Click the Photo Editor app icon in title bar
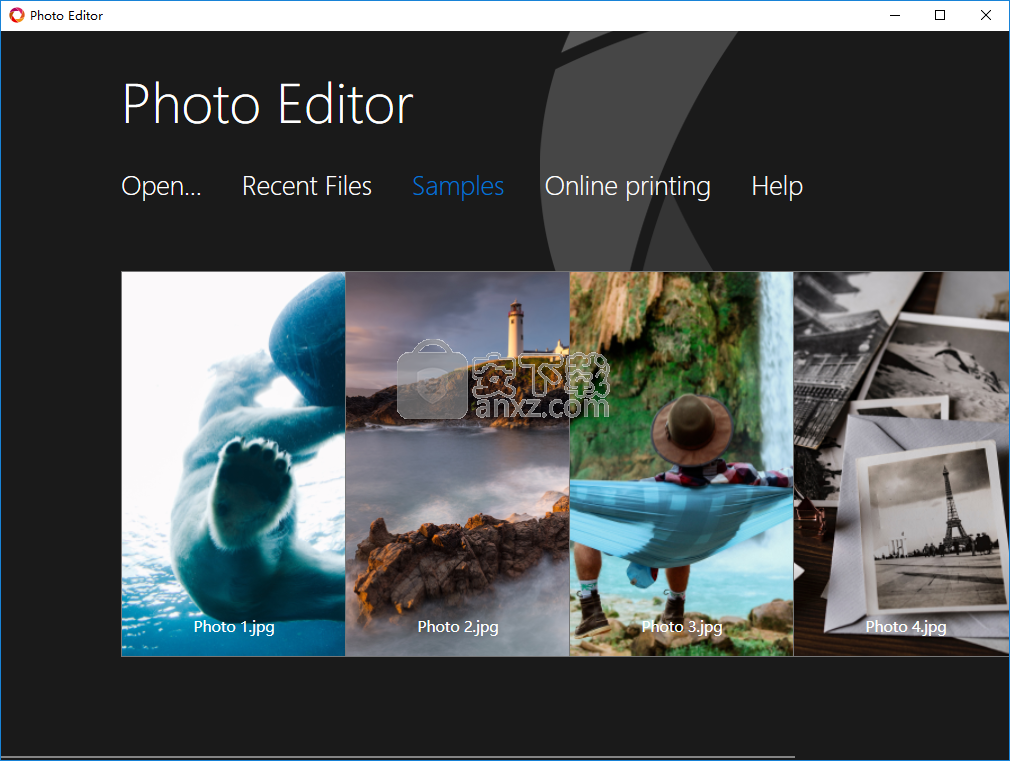This screenshot has height=761, width=1010. pyautogui.click(x=17, y=15)
